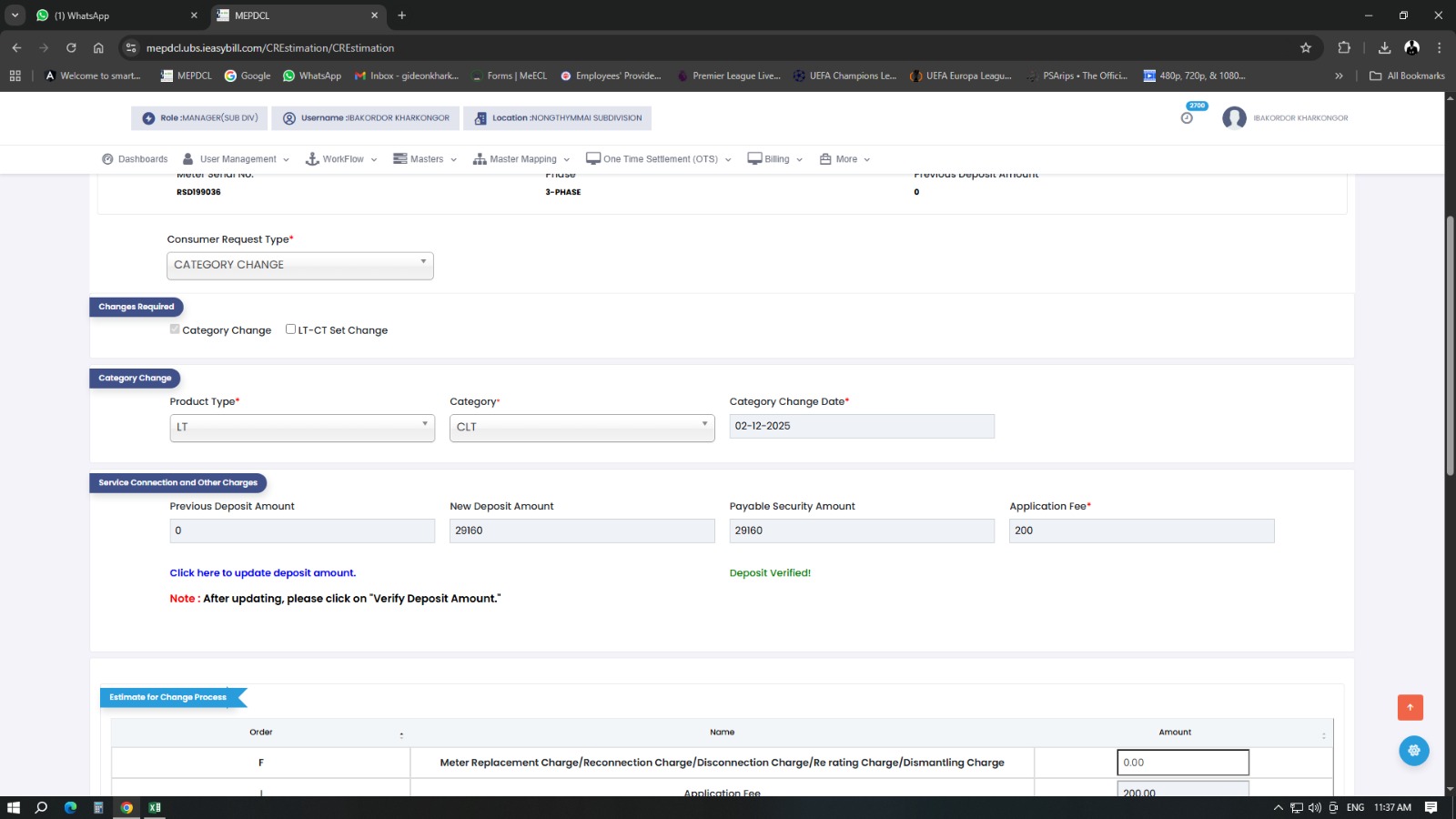Toggle the Category Change checkbox
The height and width of the screenshot is (819, 1456).
coord(175,329)
